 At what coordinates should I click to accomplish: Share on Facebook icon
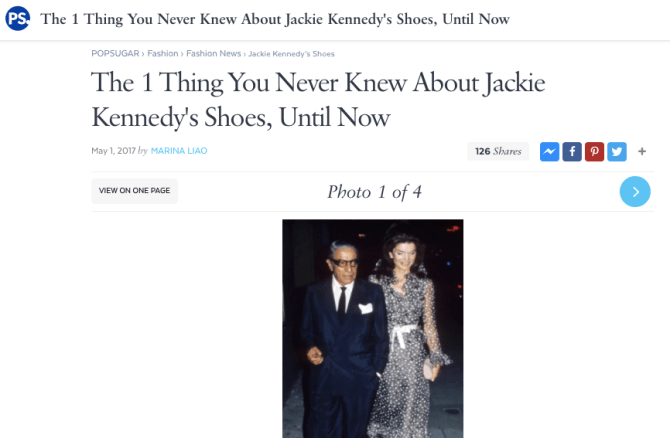coord(572,152)
